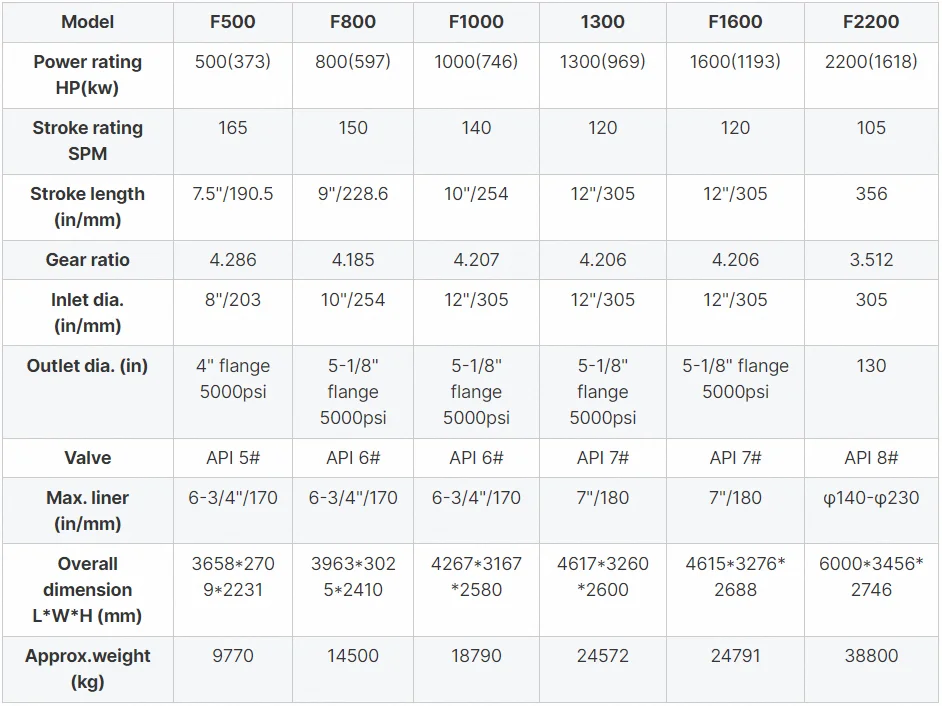Viewport: 942px width, 706px height.
Task: Click the φ140-φ230 max liner cell
Action: (x=871, y=498)
